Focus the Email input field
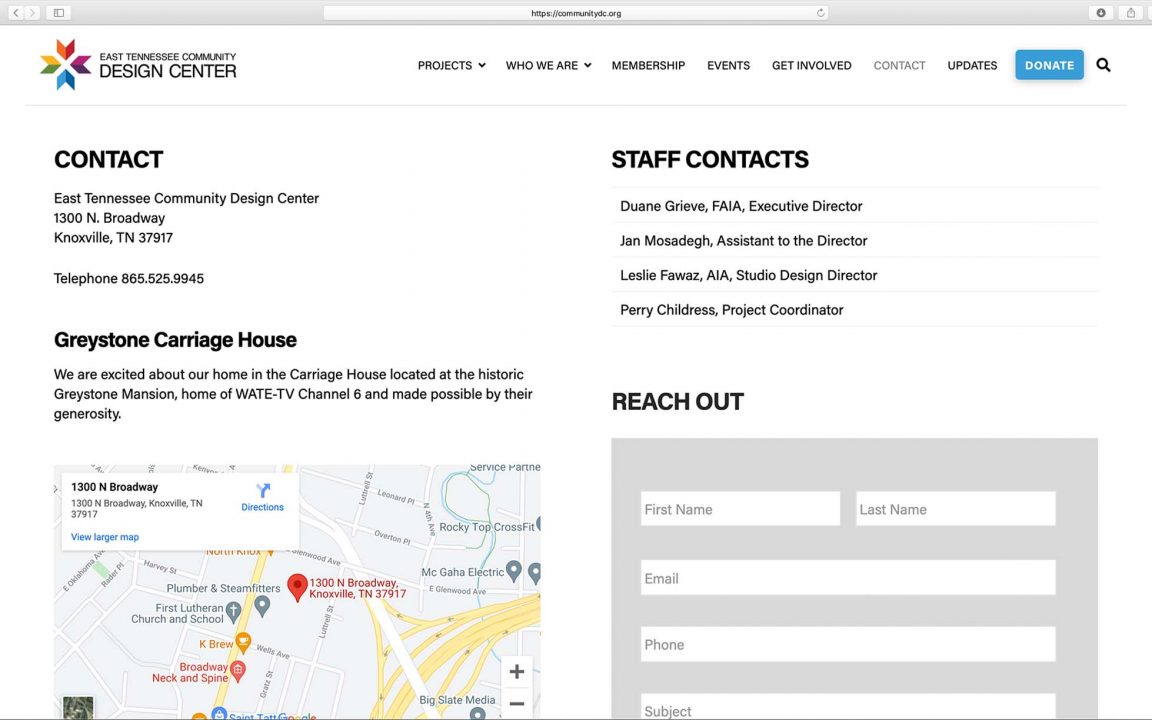The image size is (1152, 720). pos(848,578)
